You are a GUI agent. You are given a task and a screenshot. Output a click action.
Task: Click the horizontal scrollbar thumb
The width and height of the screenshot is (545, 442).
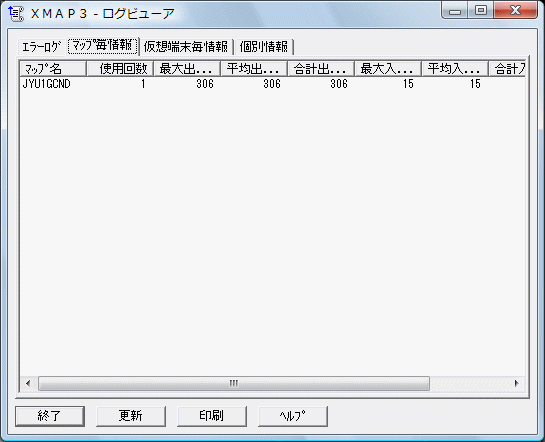pos(234,384)
